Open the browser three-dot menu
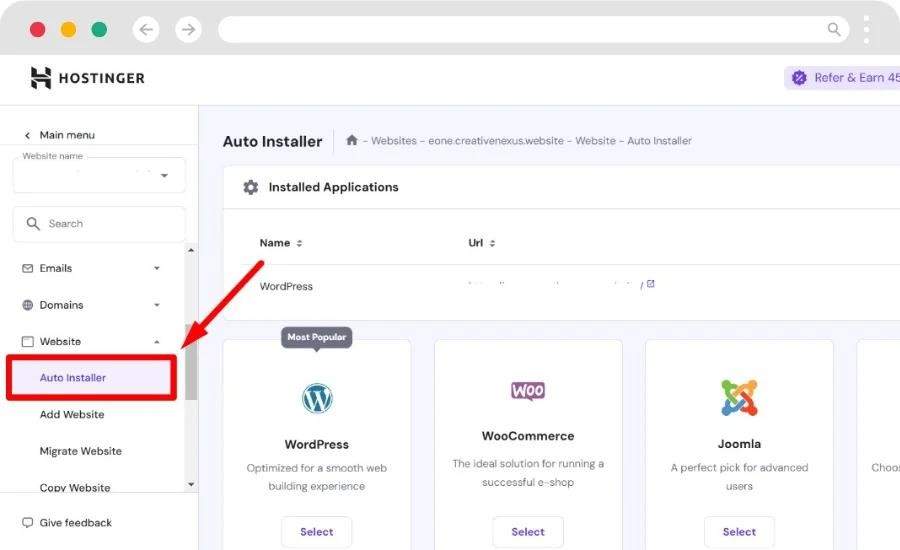This screenshot has height=550, width=900. point(866,30)
